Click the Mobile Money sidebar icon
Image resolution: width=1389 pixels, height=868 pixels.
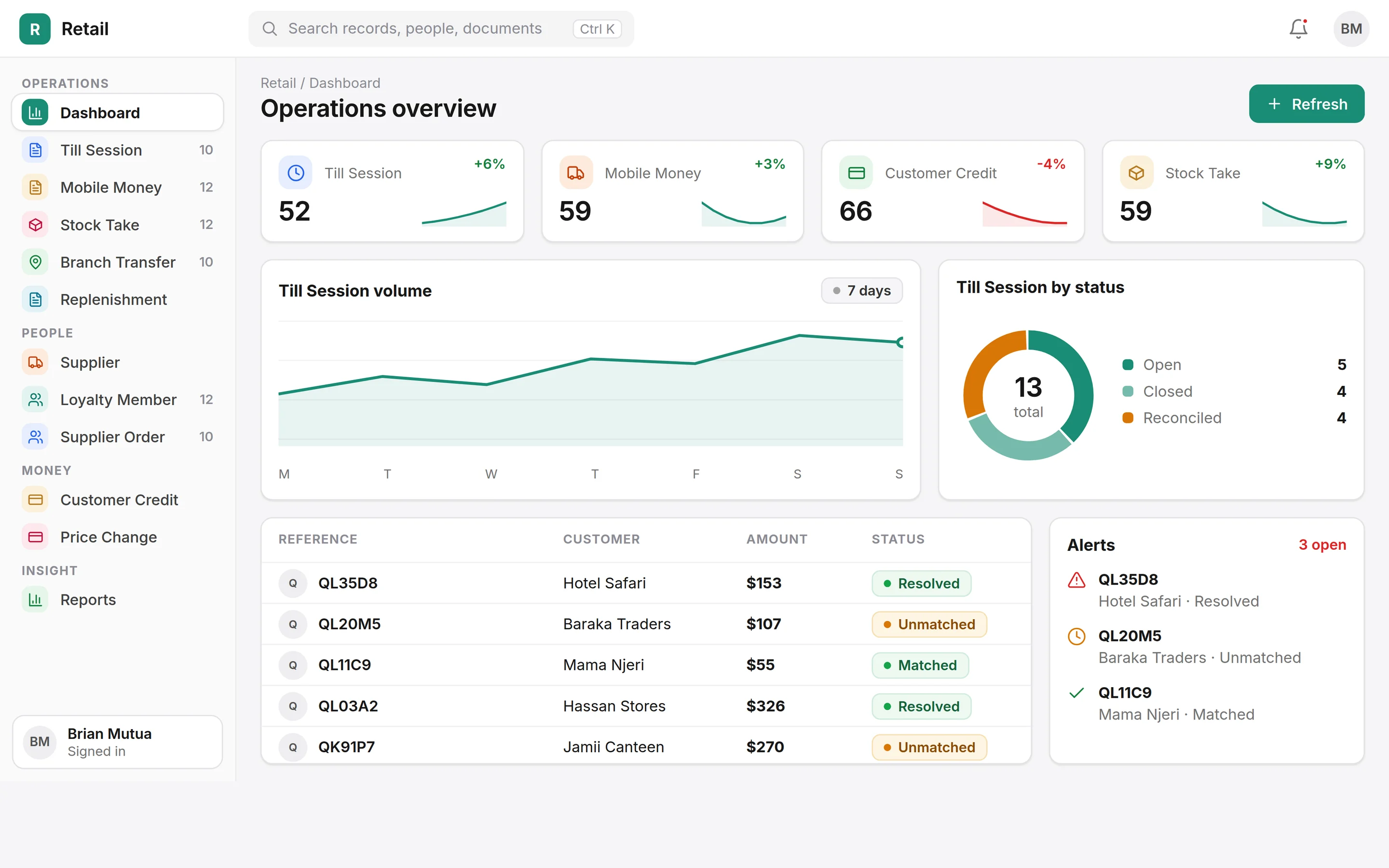tap(36, 187)
